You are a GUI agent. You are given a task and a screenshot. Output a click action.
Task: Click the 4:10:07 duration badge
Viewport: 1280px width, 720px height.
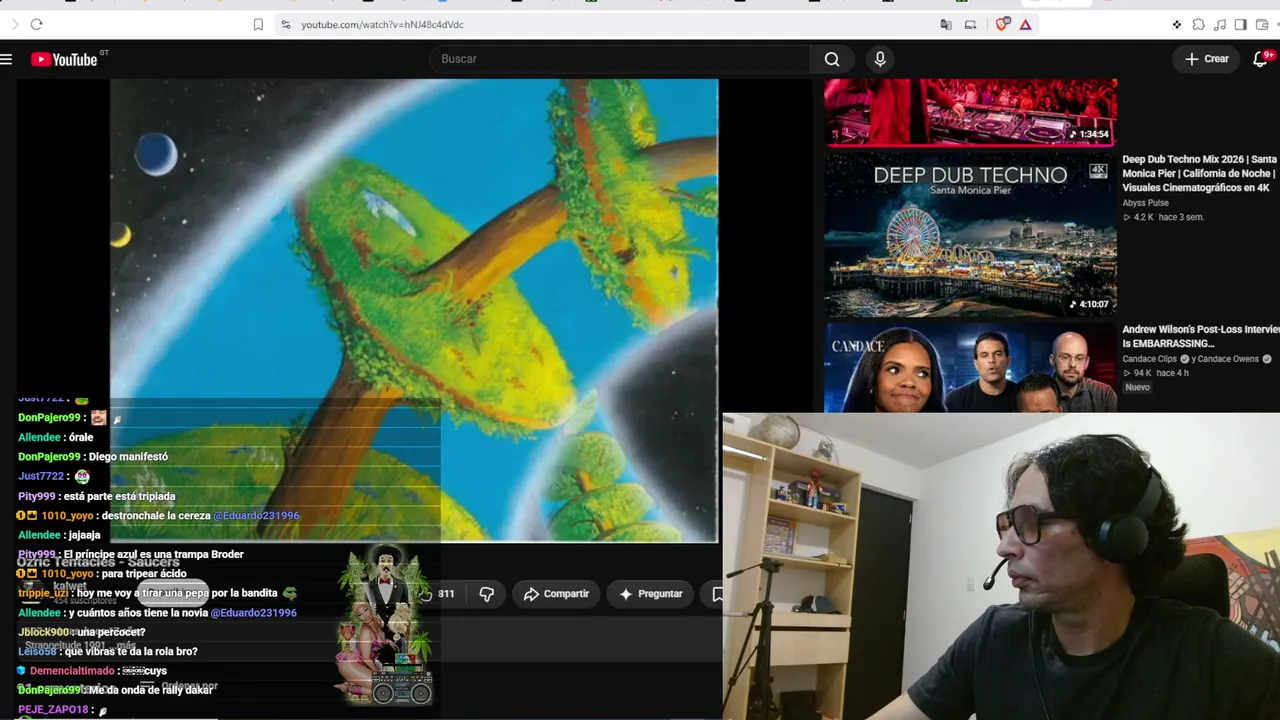(1089, 304)
